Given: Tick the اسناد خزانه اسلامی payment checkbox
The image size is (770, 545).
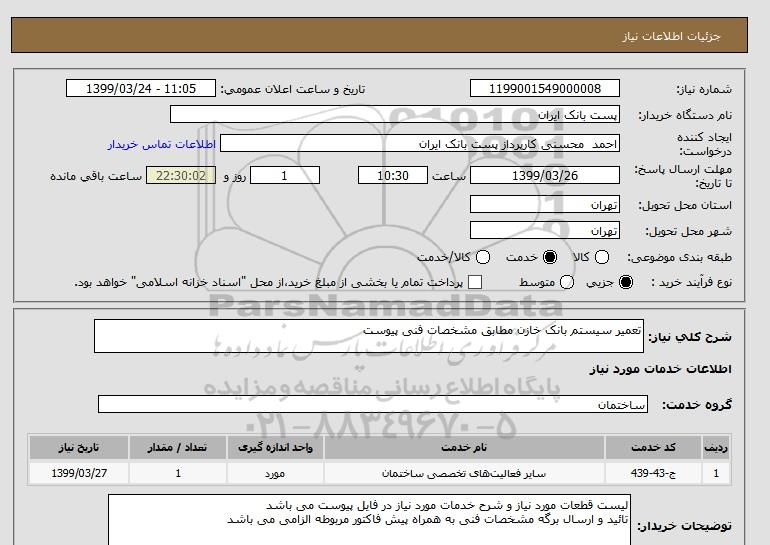Looking at the screenshot, I should 475,282.
